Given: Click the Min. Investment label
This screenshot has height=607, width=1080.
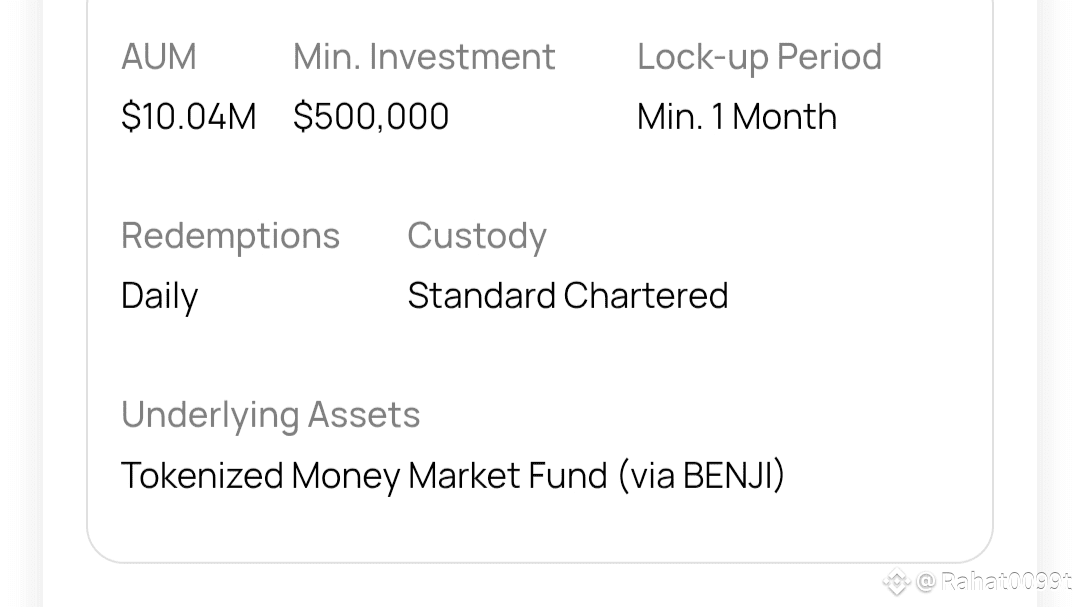Looking at the screenshot, I should pyautogui.click(x=424, y=57).
